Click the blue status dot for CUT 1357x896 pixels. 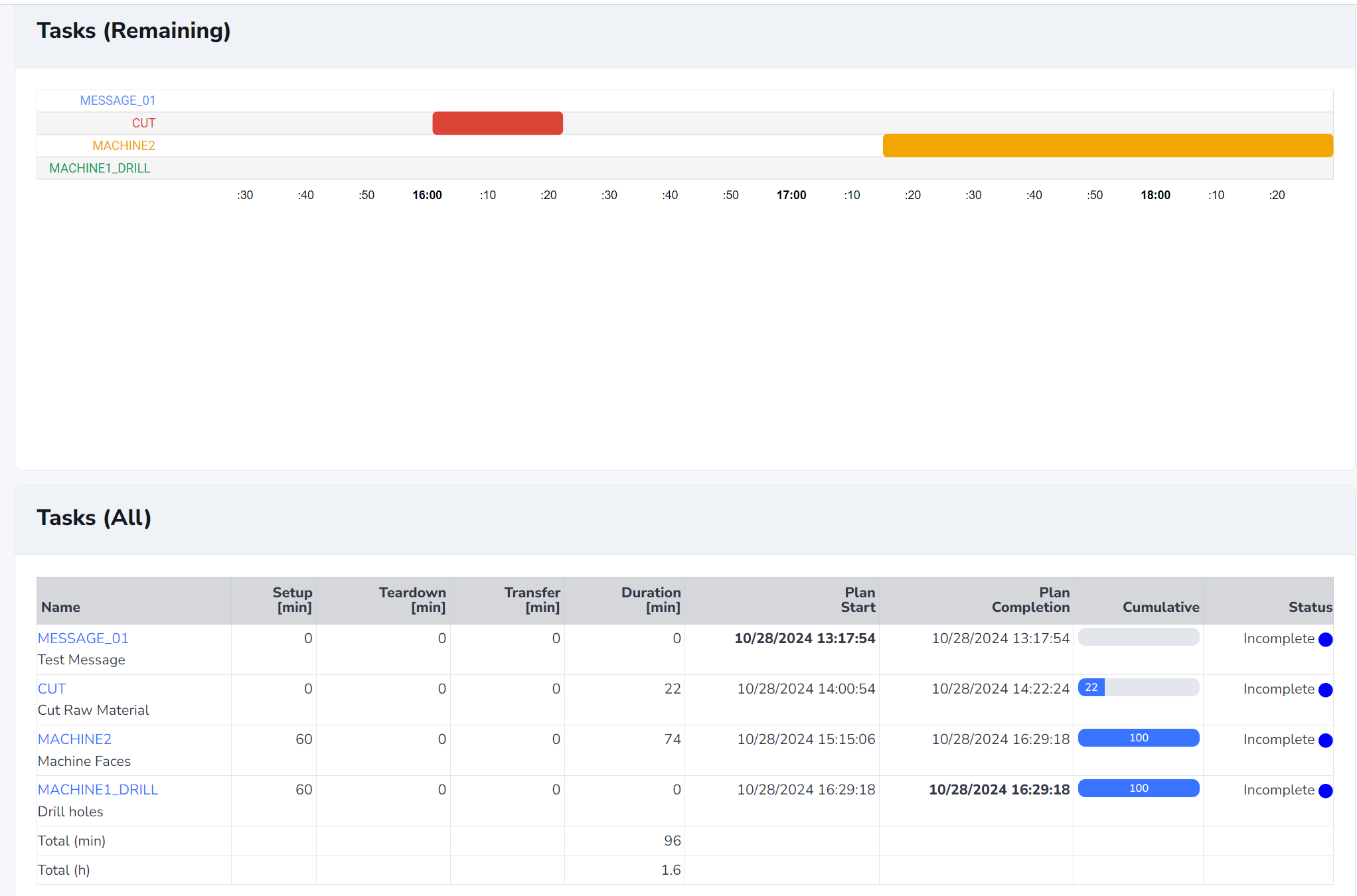coord(1325,690)
